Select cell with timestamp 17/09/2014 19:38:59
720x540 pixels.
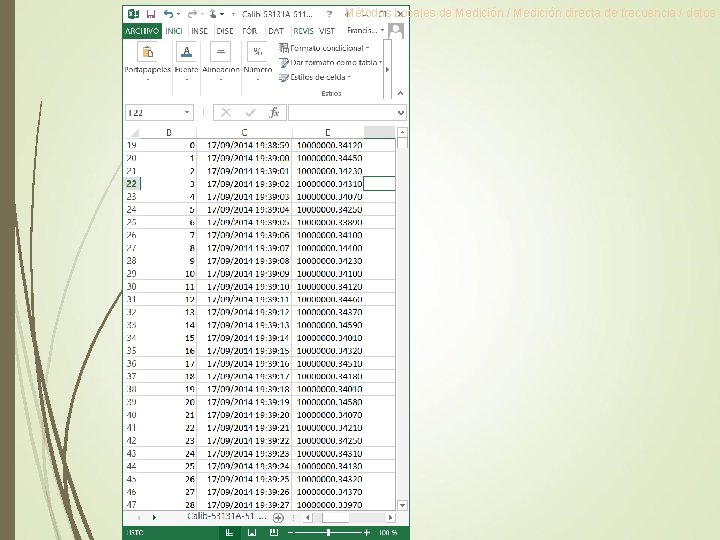(244, 145)
